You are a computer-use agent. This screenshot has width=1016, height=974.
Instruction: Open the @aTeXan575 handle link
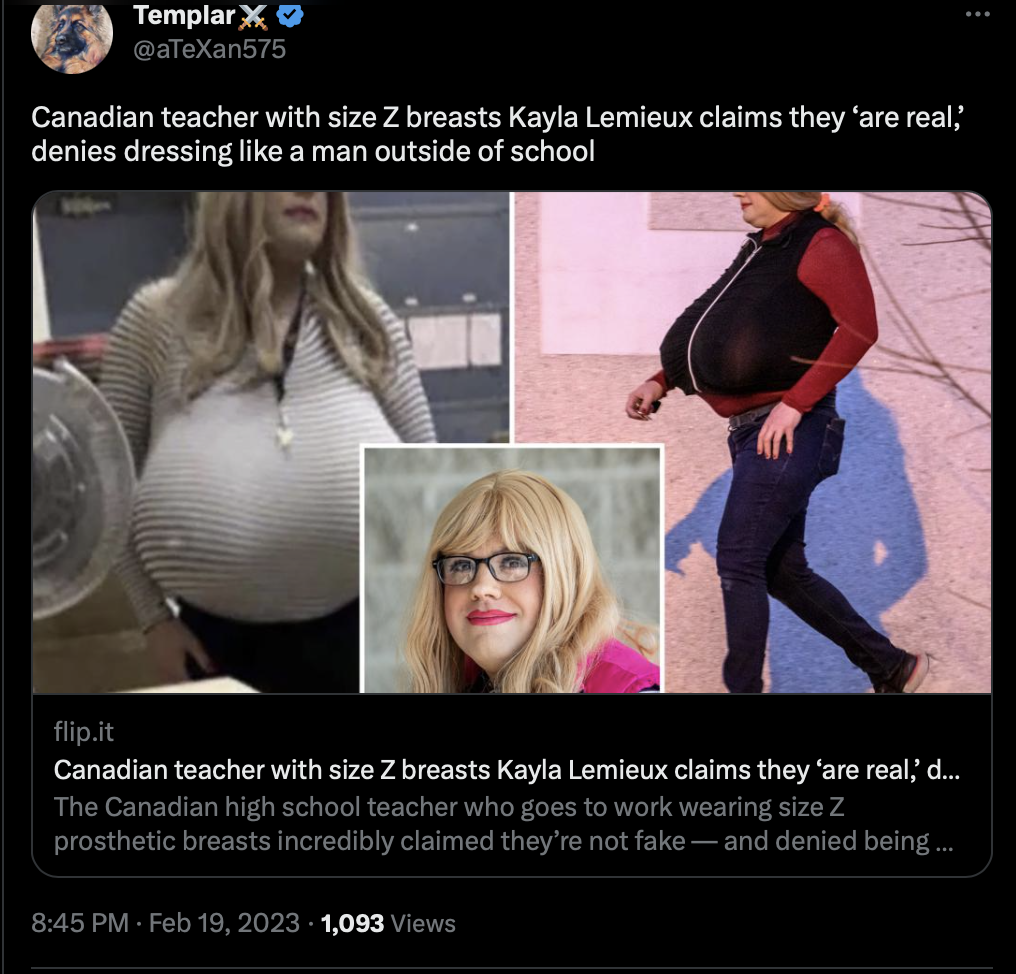[209, 49]
